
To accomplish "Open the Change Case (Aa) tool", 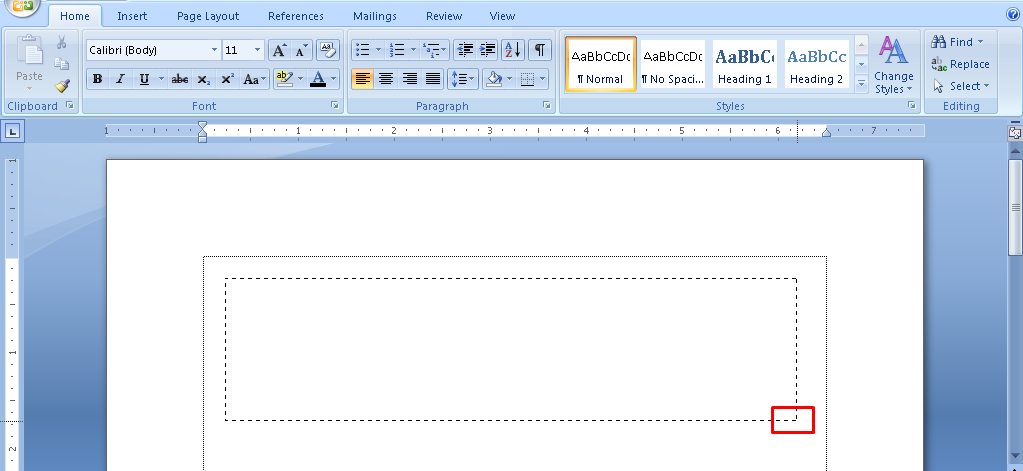I will tap(254, 80).
